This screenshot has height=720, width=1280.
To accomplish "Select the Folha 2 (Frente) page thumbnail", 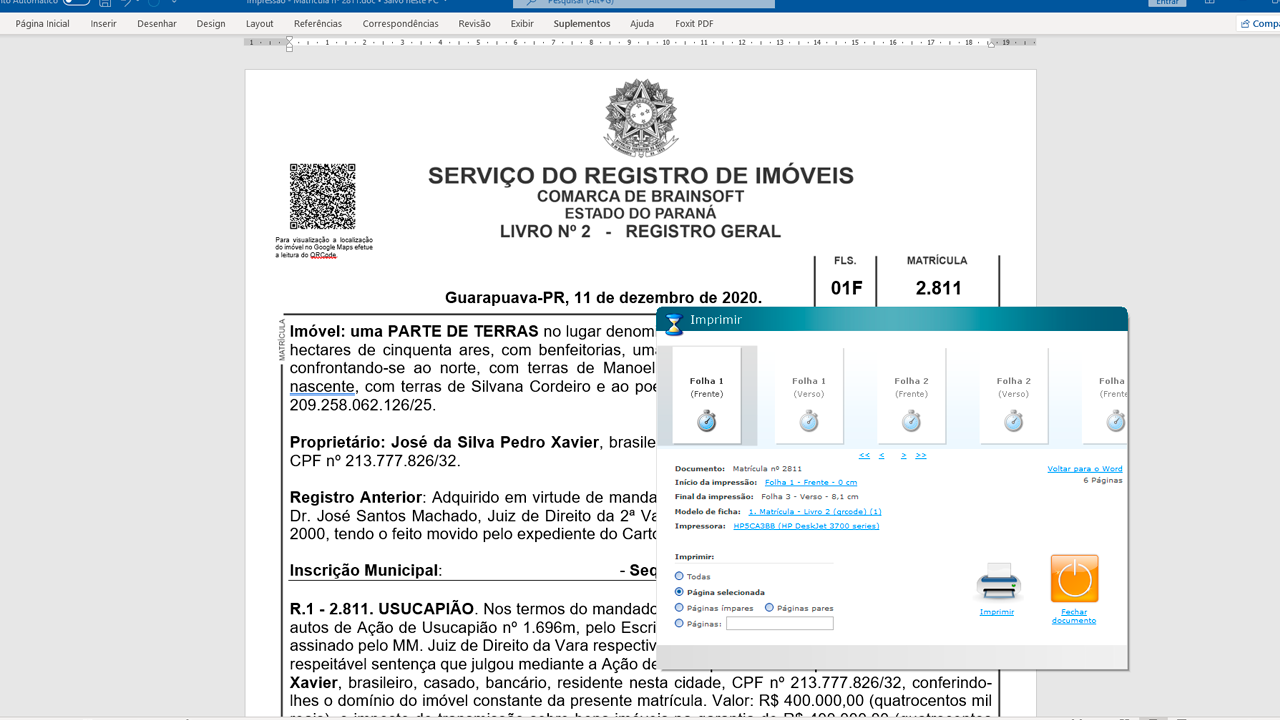I will pos(911,396).
